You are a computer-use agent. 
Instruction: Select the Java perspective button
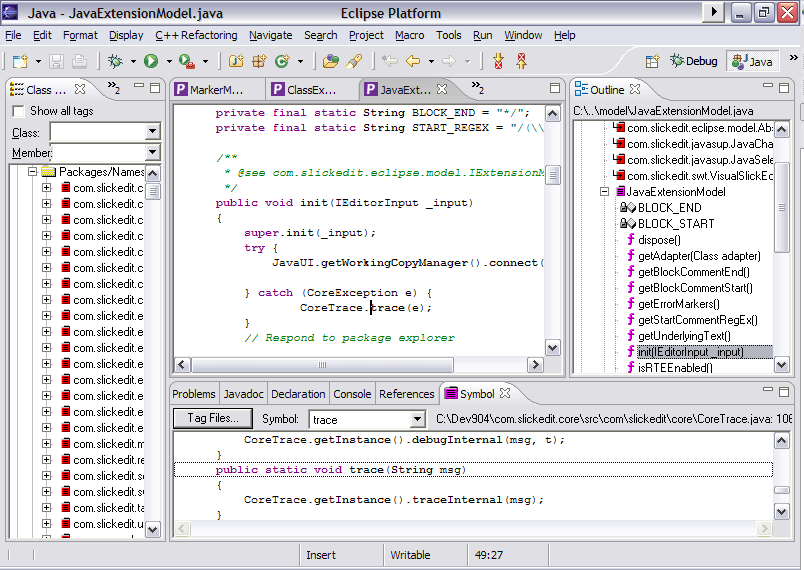[752, 61]
